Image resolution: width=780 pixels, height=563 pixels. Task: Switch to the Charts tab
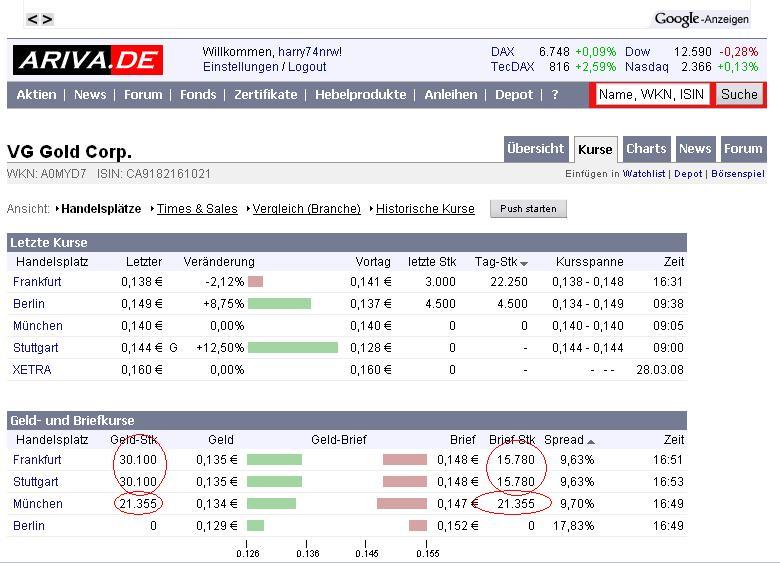(x=646, y=149)
